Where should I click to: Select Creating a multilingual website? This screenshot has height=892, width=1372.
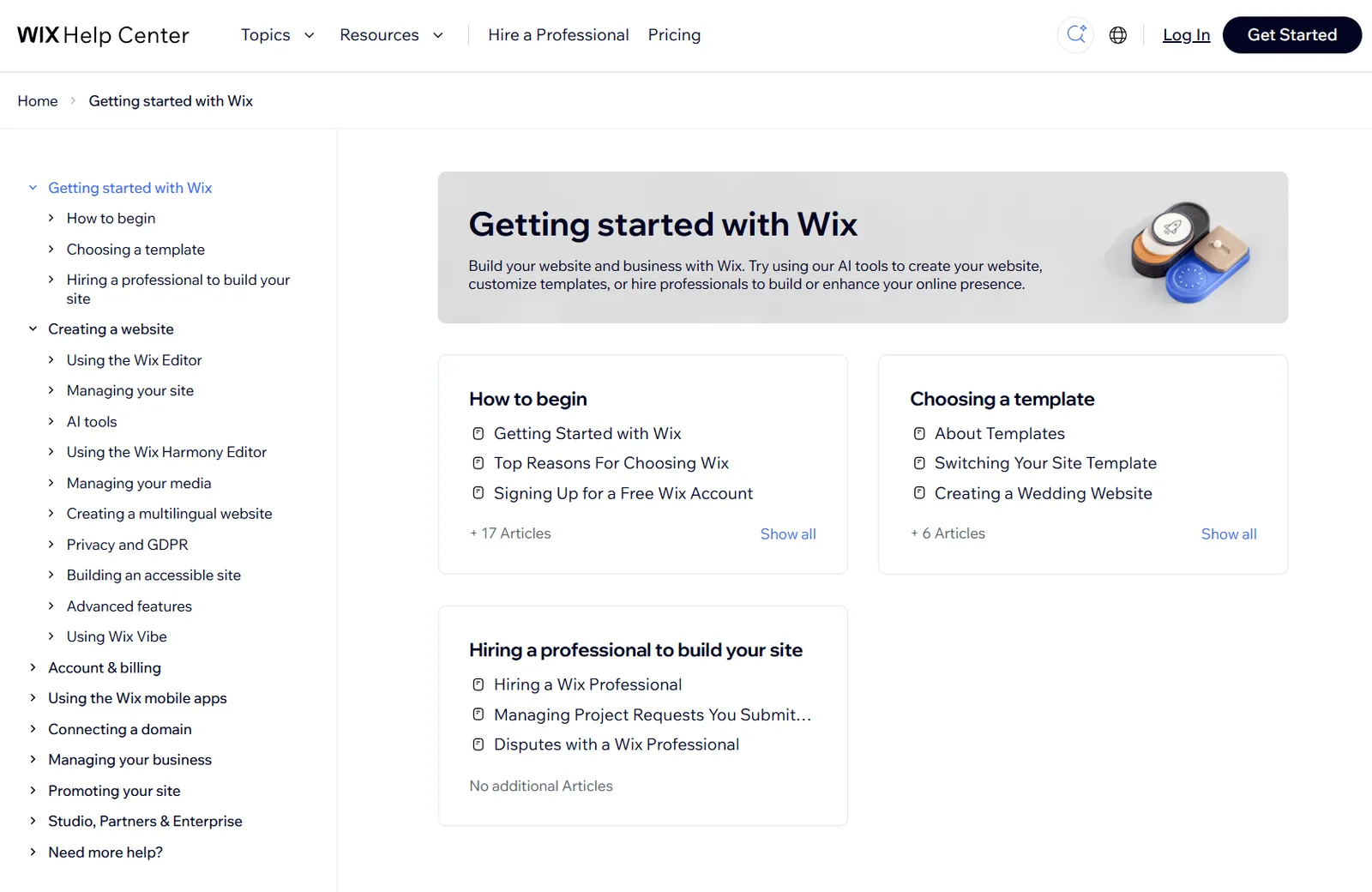170,514
